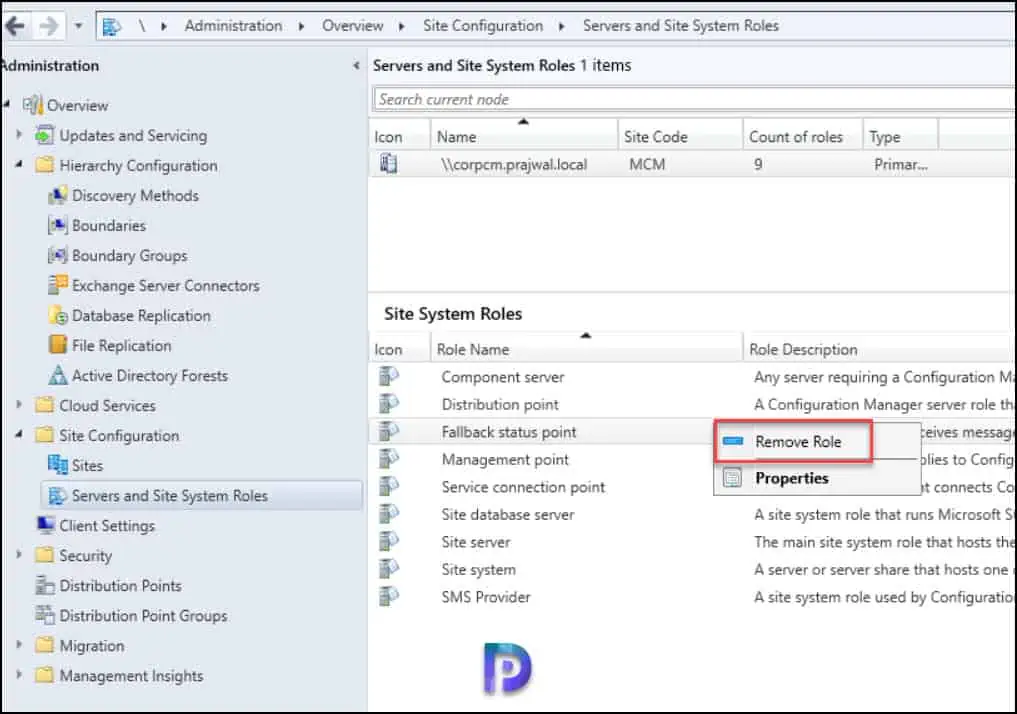Select Migration in the navigation tree

tap(91, 646)
